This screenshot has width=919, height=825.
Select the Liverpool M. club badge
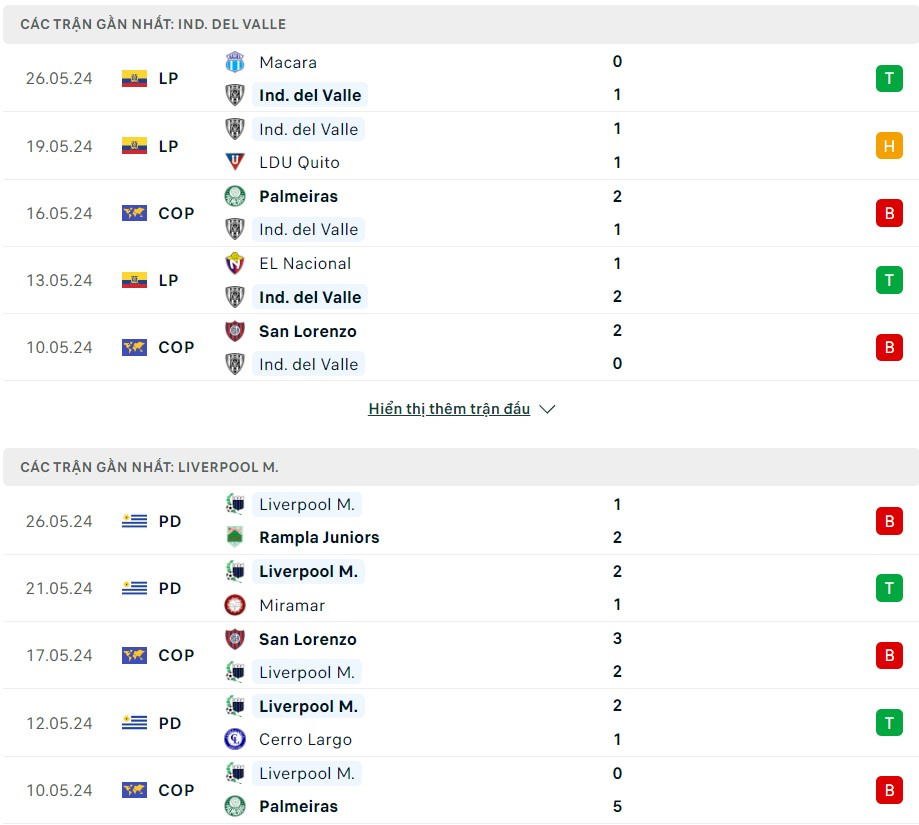click(236, 505)
